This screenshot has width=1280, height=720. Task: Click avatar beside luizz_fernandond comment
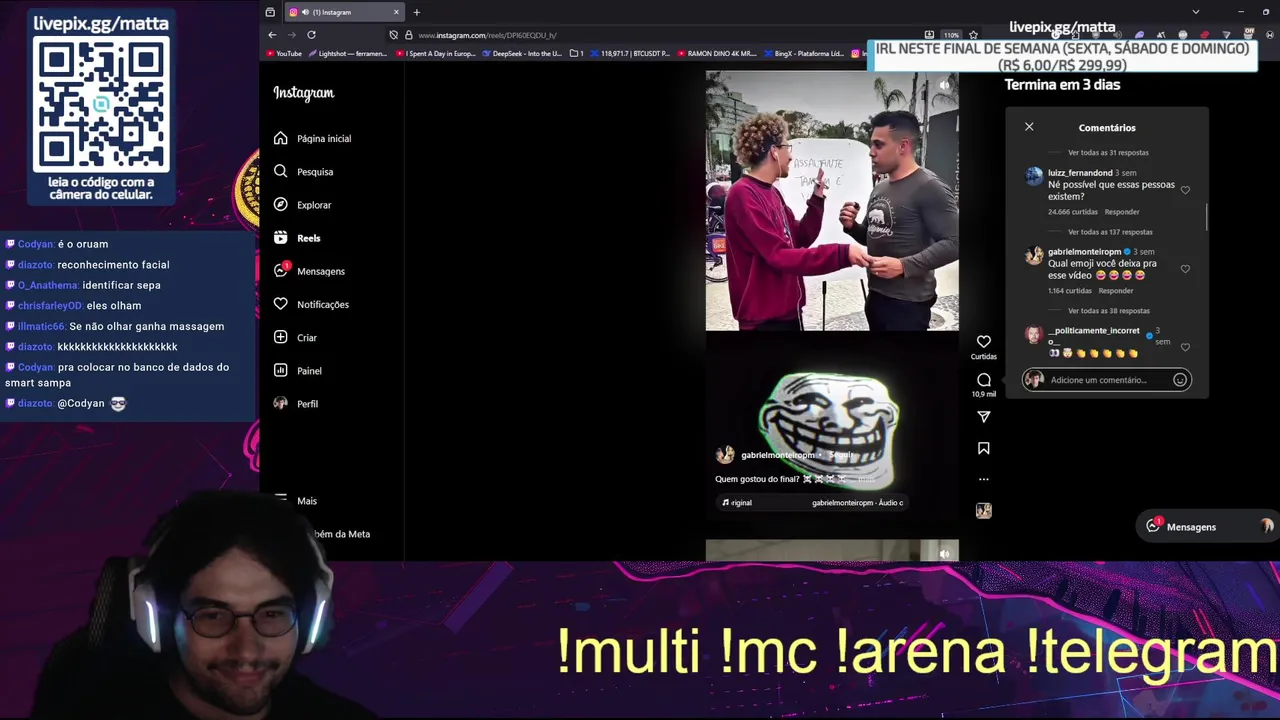(1034, 177)
